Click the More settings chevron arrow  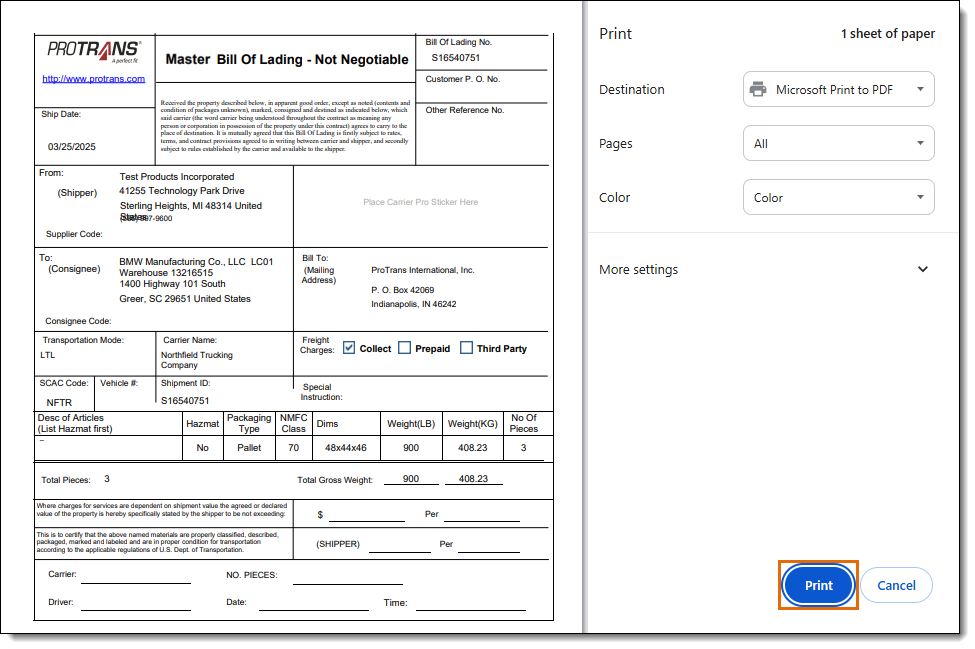tap(923, 269)
